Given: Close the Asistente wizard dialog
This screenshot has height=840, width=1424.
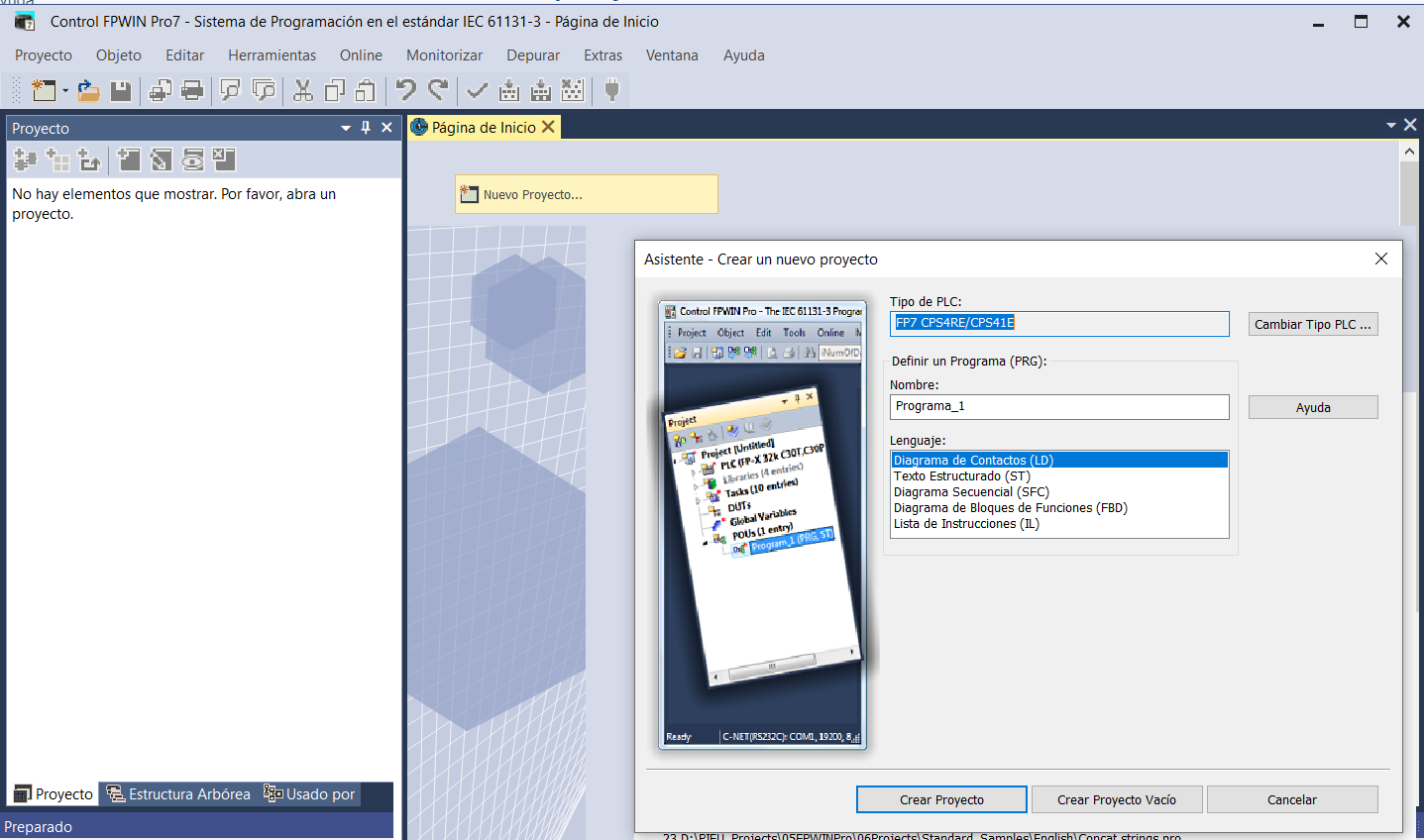Looking at the screenshot, I should (x=1381, y=259).
